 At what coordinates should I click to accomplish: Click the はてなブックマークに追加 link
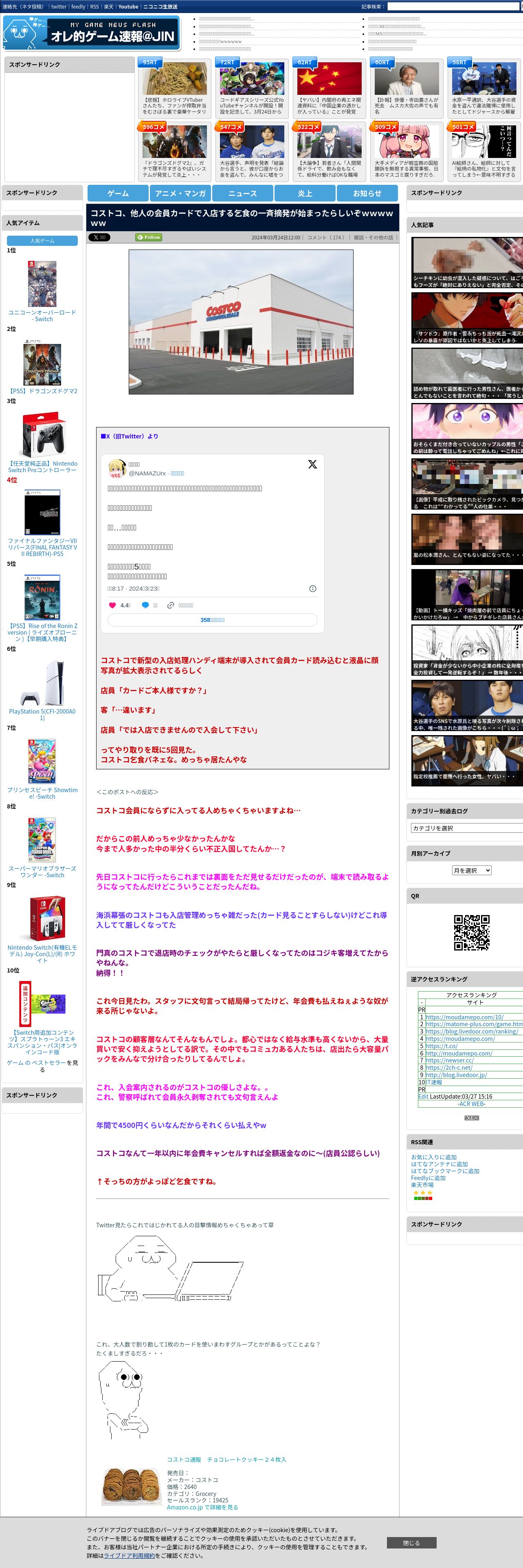coord(445,1171)
